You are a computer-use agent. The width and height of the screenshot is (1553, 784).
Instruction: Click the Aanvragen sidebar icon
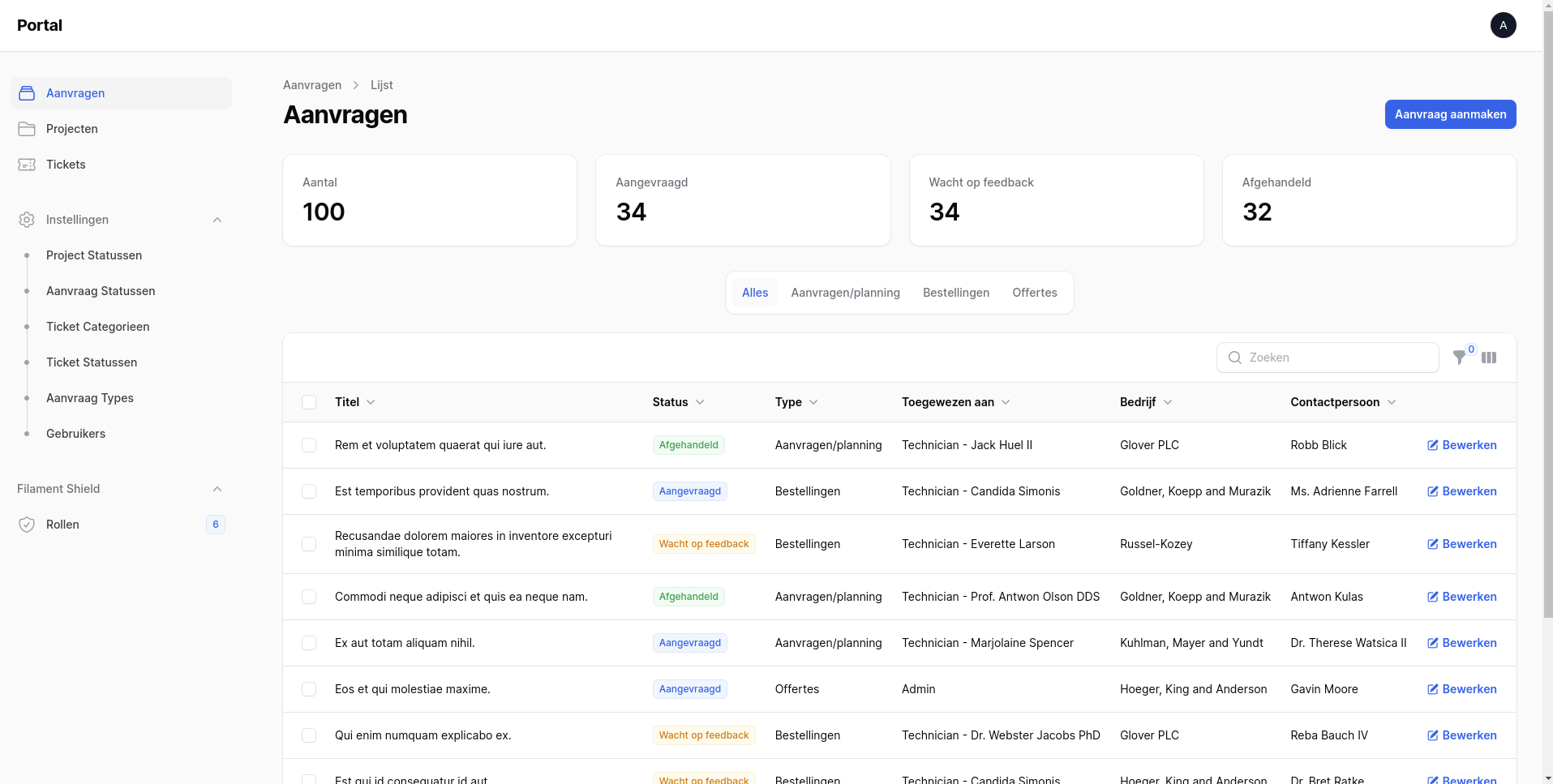[x=27, y=93]
